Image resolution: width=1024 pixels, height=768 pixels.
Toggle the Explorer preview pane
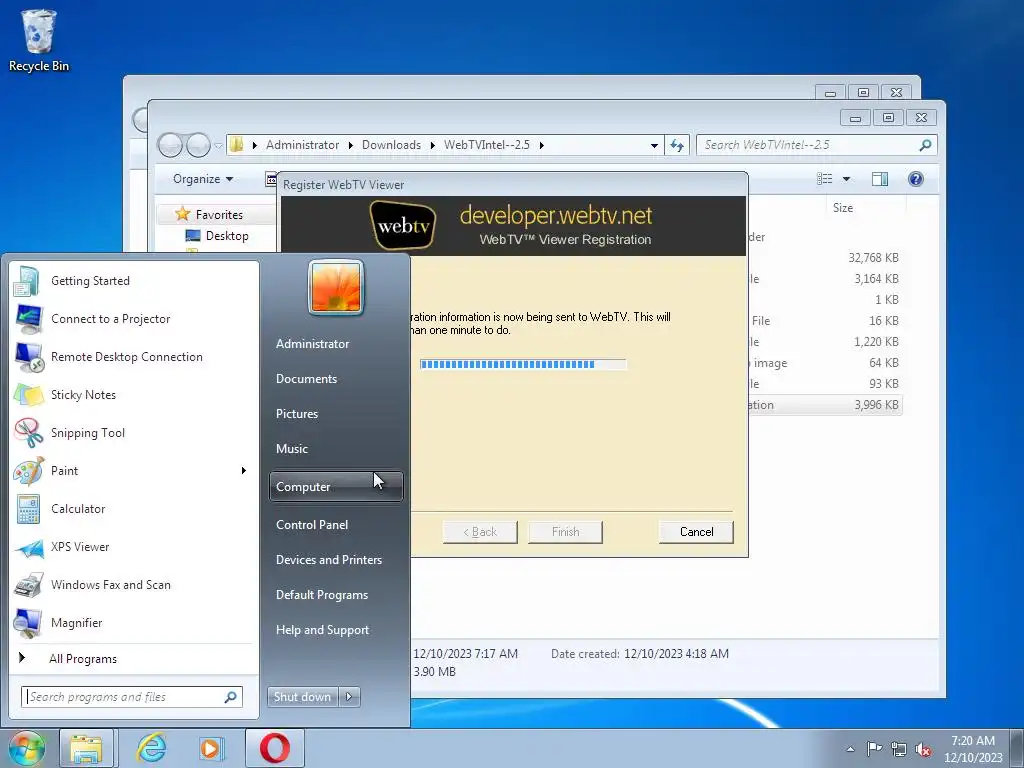pyautogui.click(x=880, y=179)
